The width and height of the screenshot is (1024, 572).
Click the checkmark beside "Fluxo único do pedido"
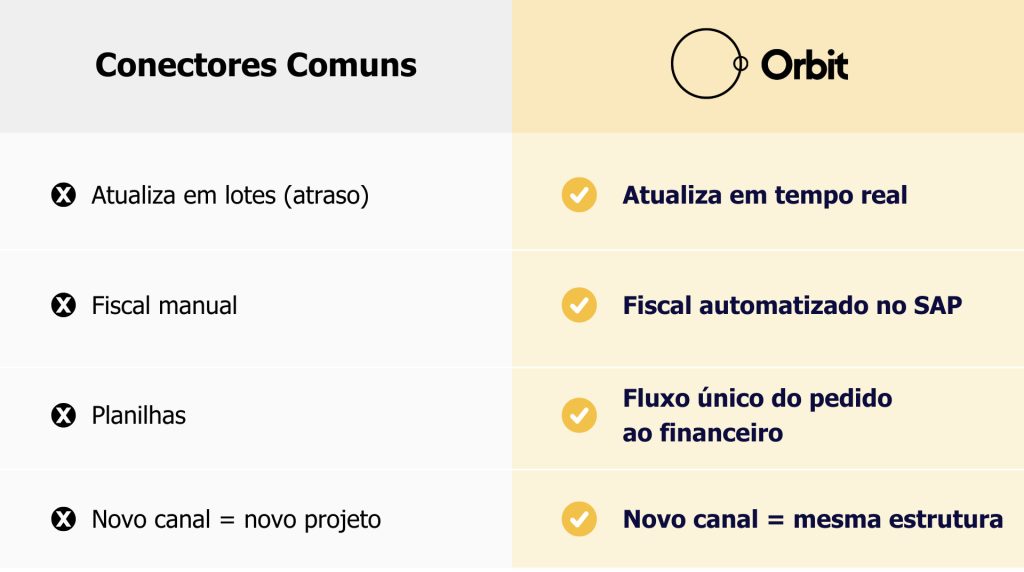pos(579,415)
